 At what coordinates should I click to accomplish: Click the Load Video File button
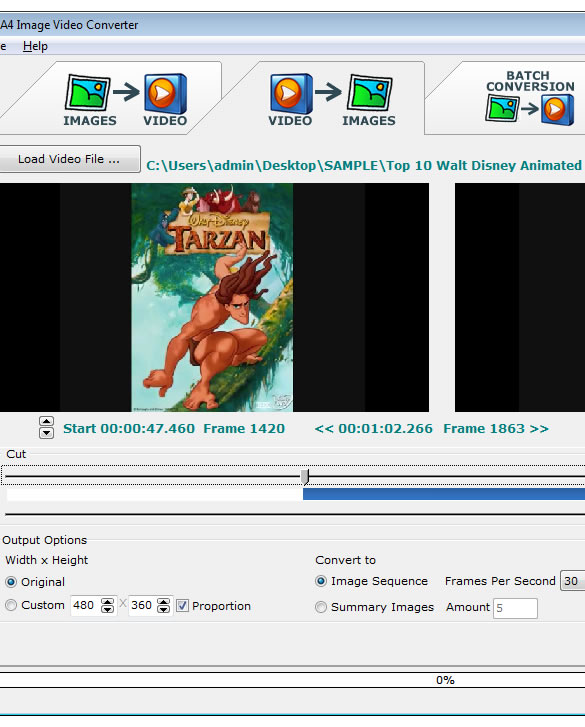click(x=69, y=159)
